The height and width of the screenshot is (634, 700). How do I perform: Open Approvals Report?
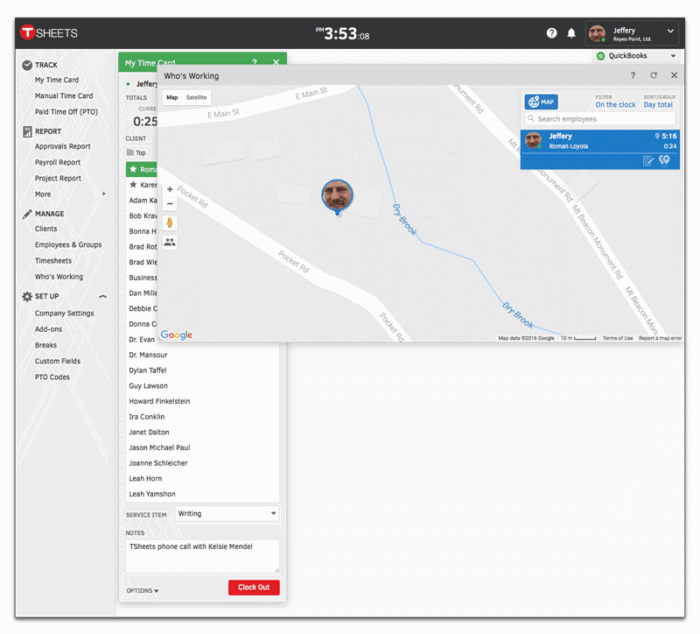pyautogui.click(x=62, y=146)
